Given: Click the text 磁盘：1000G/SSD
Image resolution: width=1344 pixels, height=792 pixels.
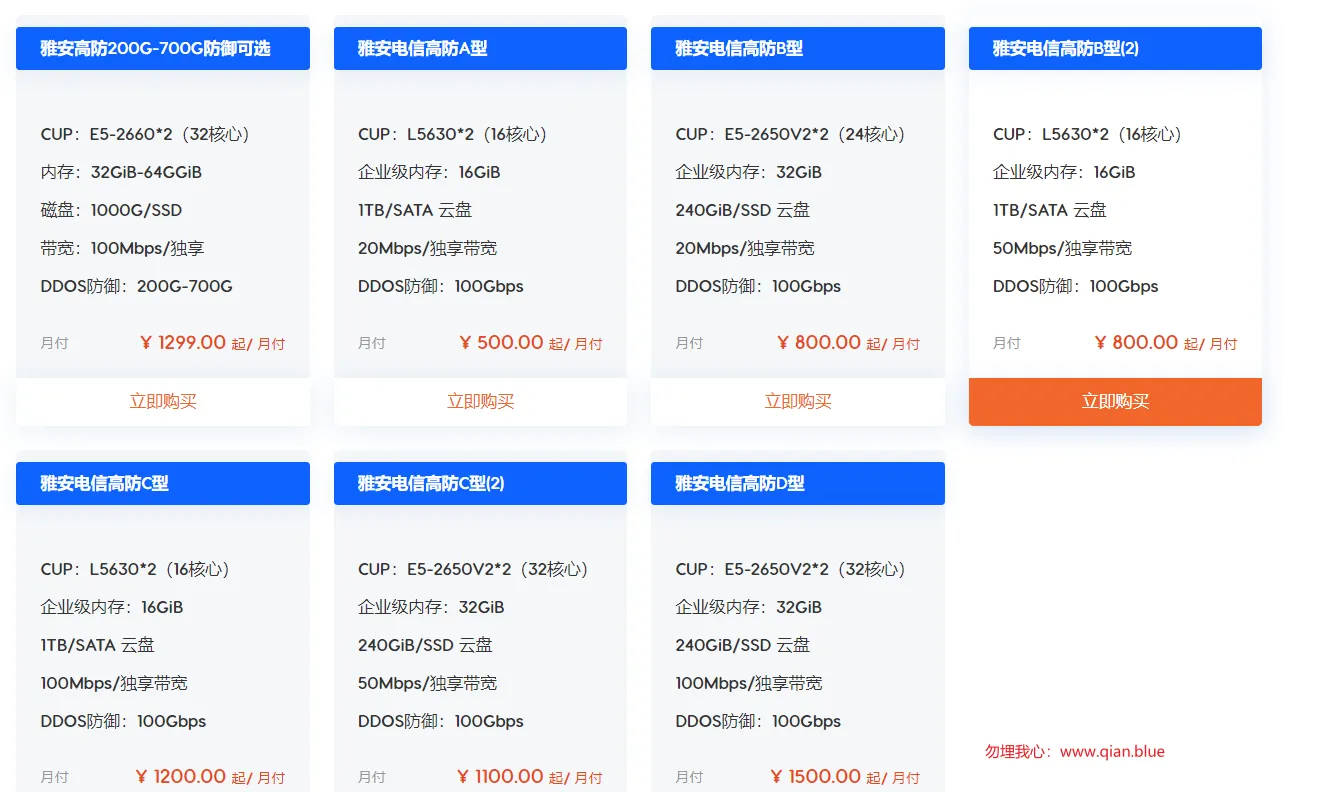Looking at the screenshot, I should 111,210.
